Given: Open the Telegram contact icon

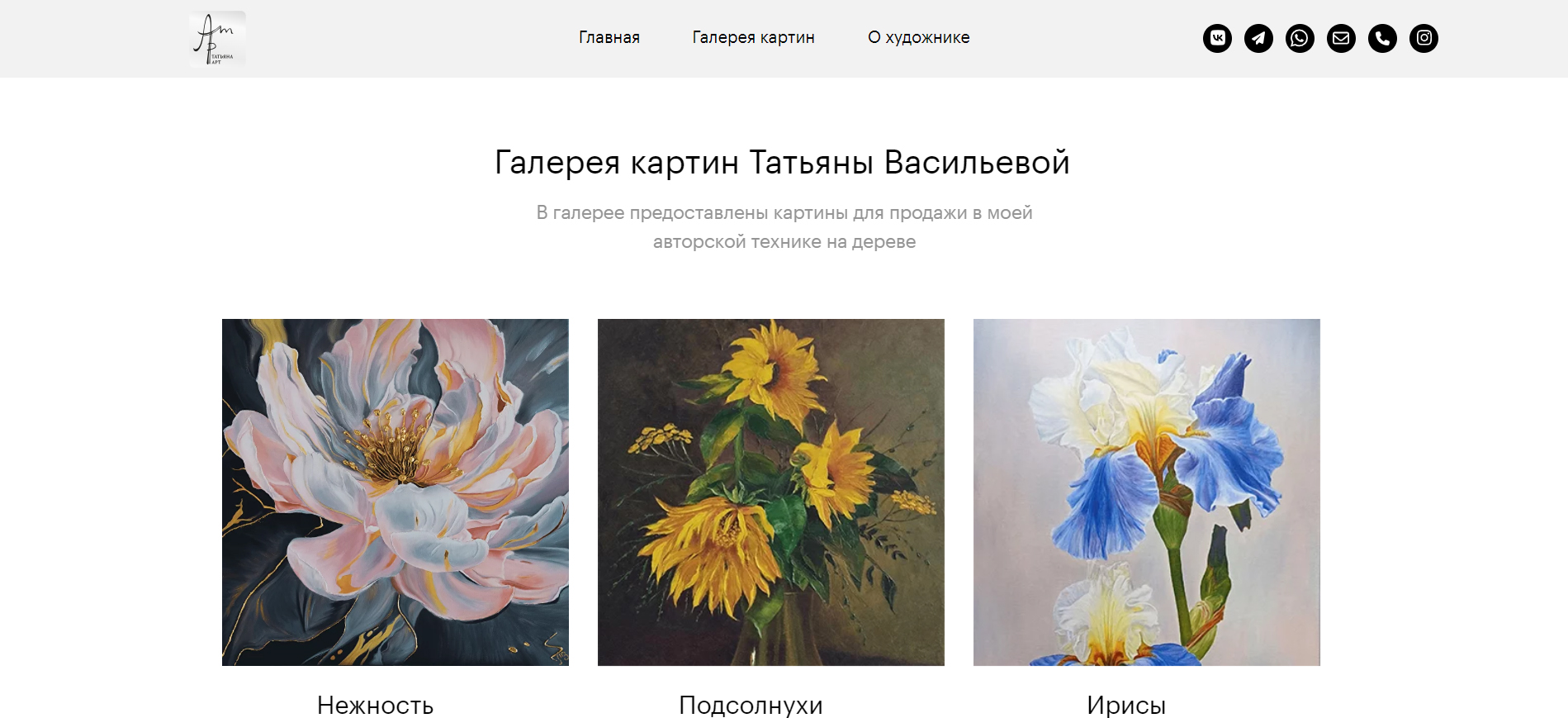Looking at the screenshot, I should [x=1258, y=38].
